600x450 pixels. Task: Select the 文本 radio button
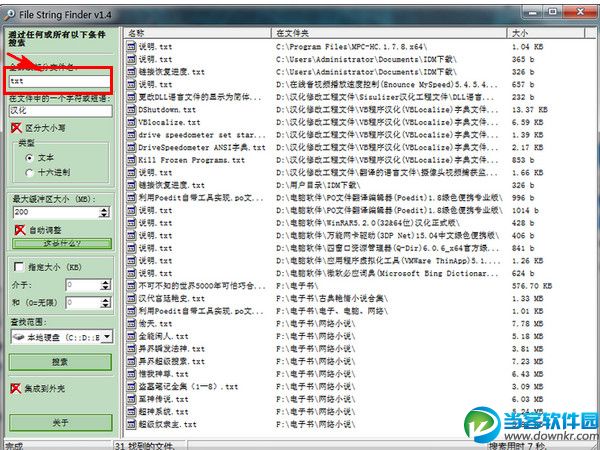[x=29, y=158]
